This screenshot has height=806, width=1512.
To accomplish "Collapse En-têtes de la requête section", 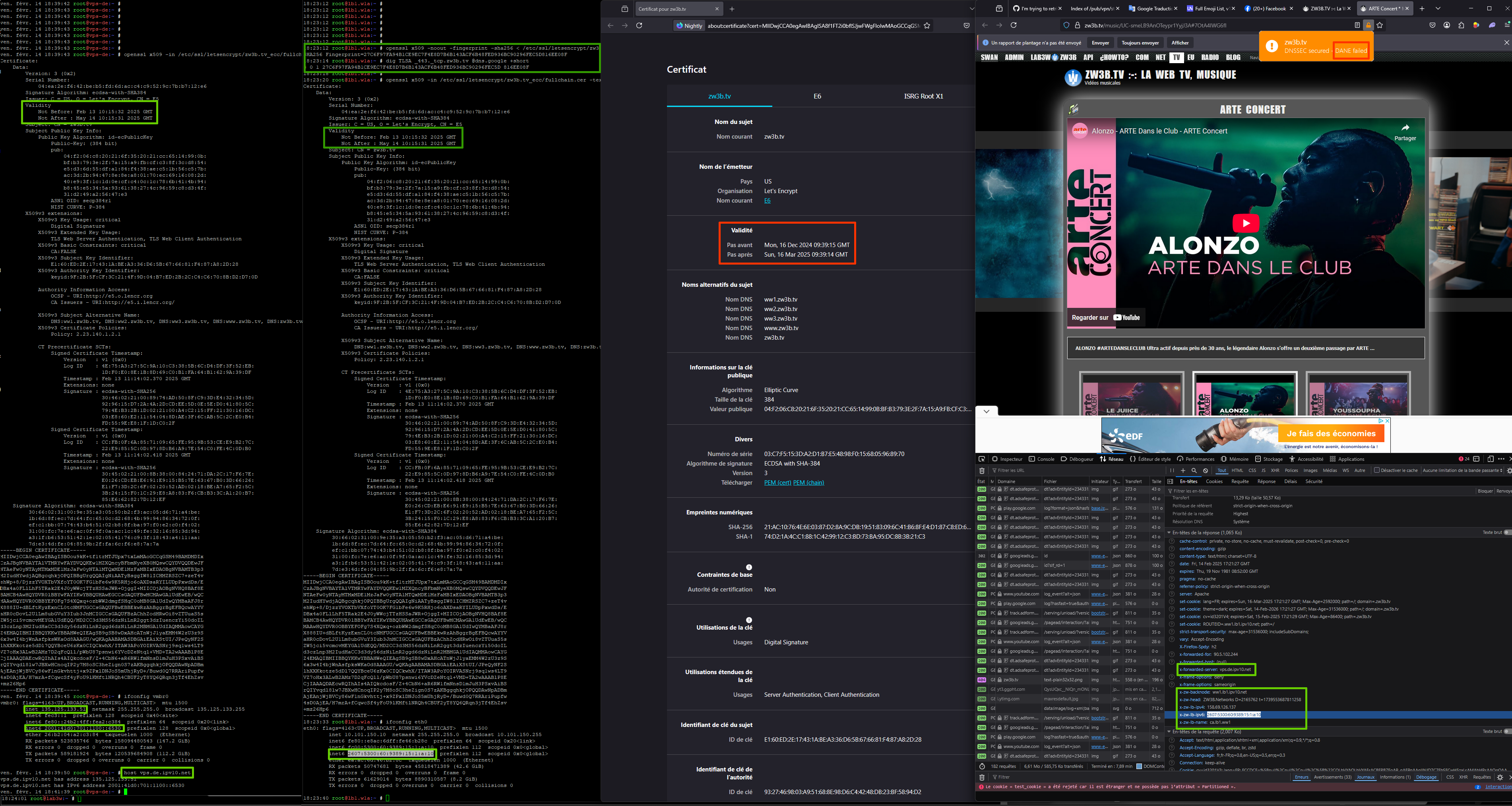I will click(1169, 731).
